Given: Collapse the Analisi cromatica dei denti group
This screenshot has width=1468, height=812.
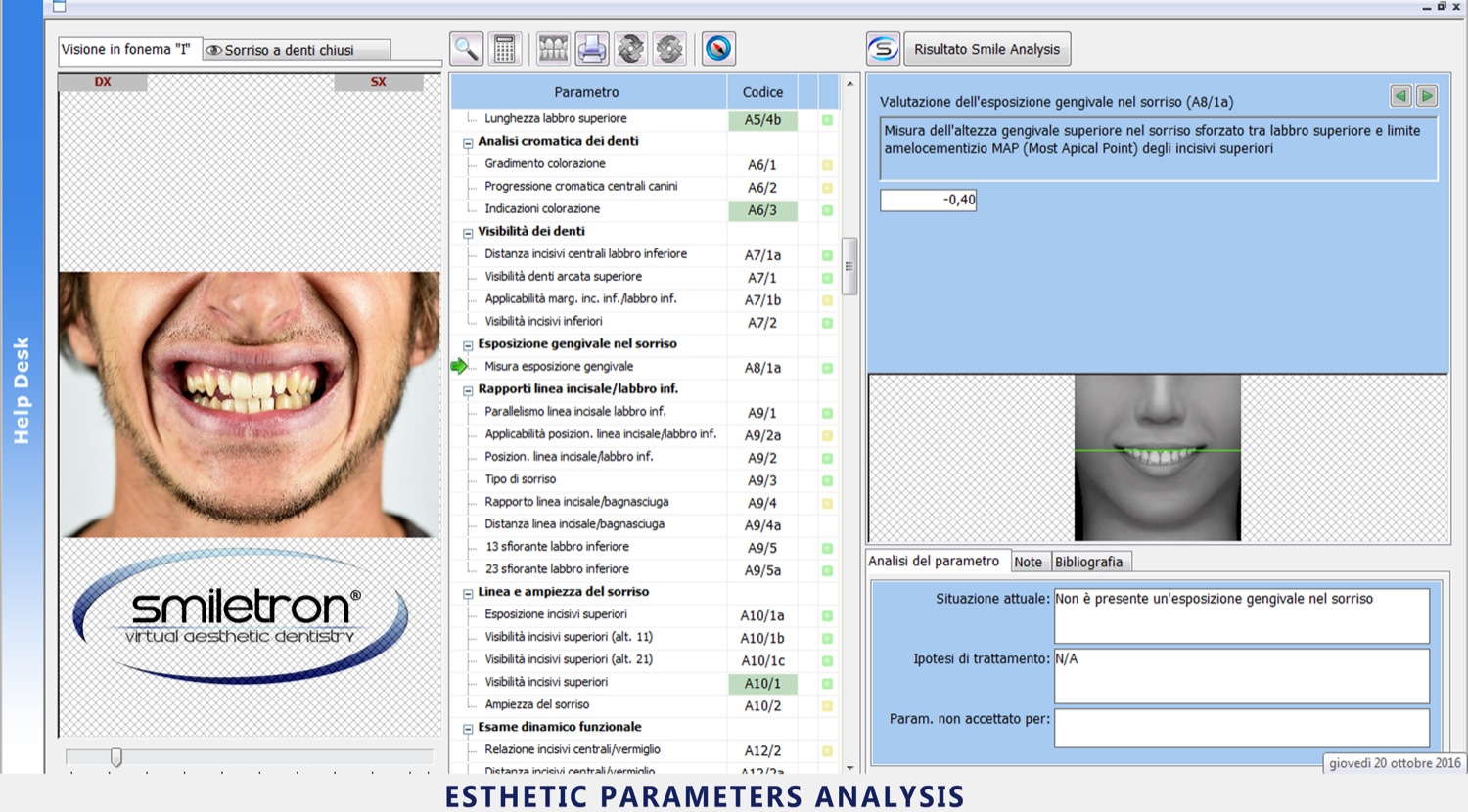Looking at the screenshot, I should click(468, 143).
